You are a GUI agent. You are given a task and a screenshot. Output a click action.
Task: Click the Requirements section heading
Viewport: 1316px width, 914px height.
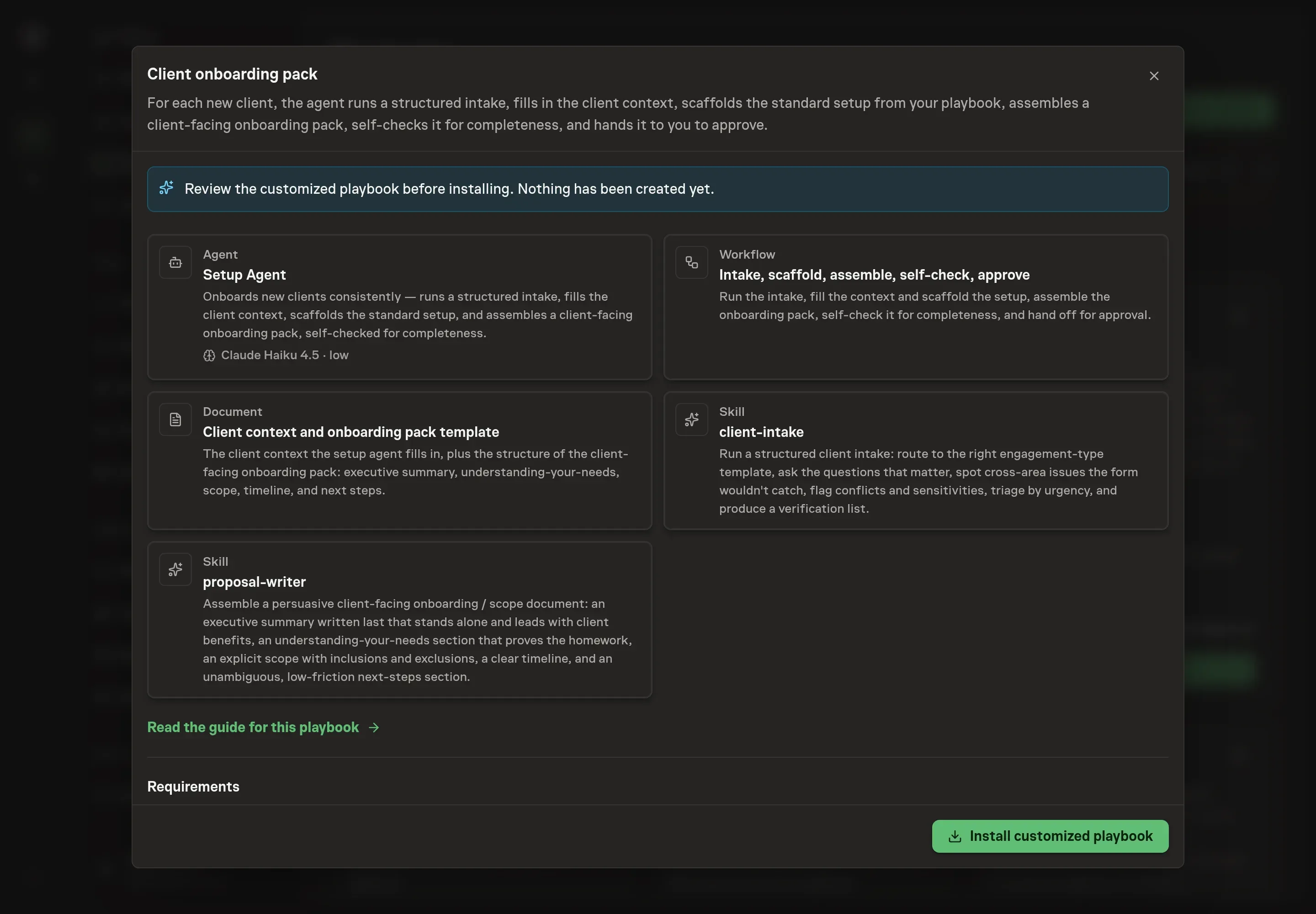point(193,786)
